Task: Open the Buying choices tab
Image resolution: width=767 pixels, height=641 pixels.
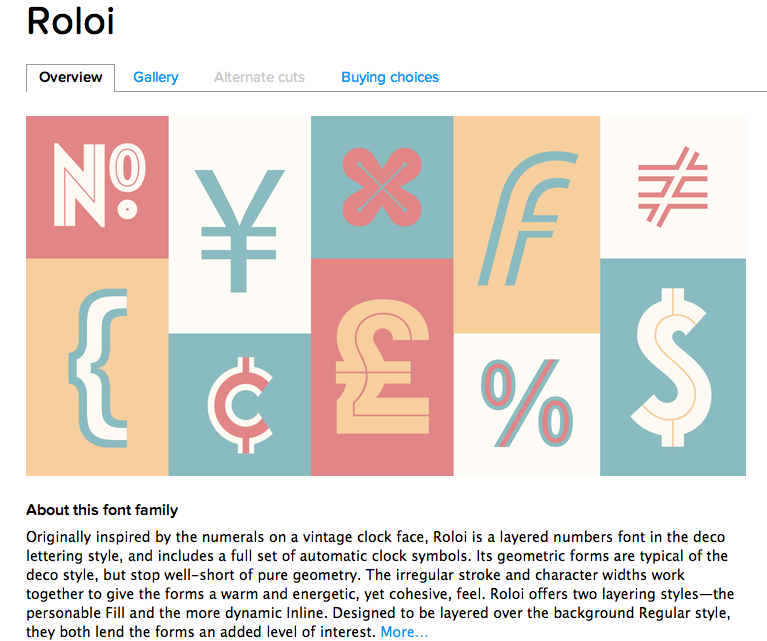Action: click(x=390, y=77)
